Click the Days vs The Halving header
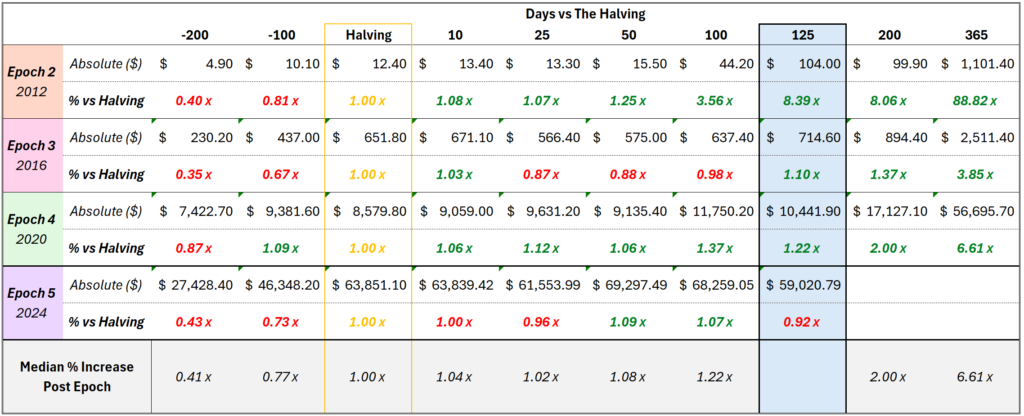The width and height of the screenshot is (1024, 416). click(x=587, y=13)
